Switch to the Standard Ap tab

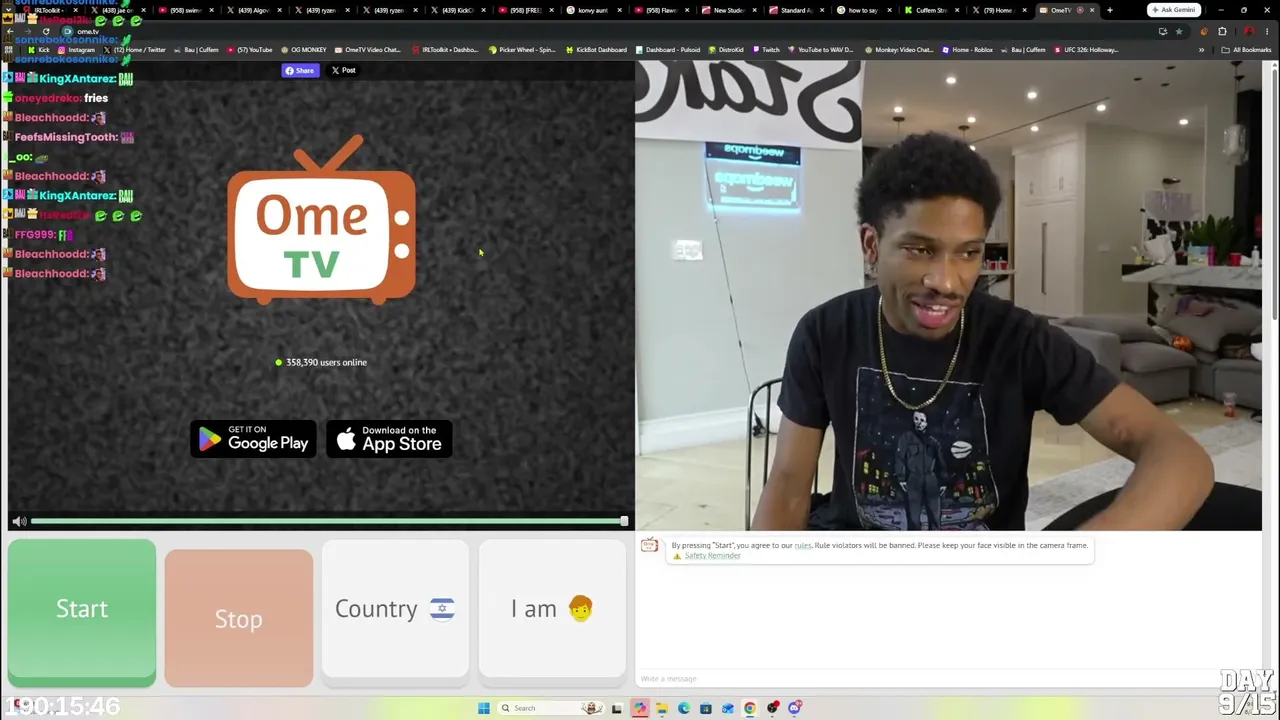(796, 10)
